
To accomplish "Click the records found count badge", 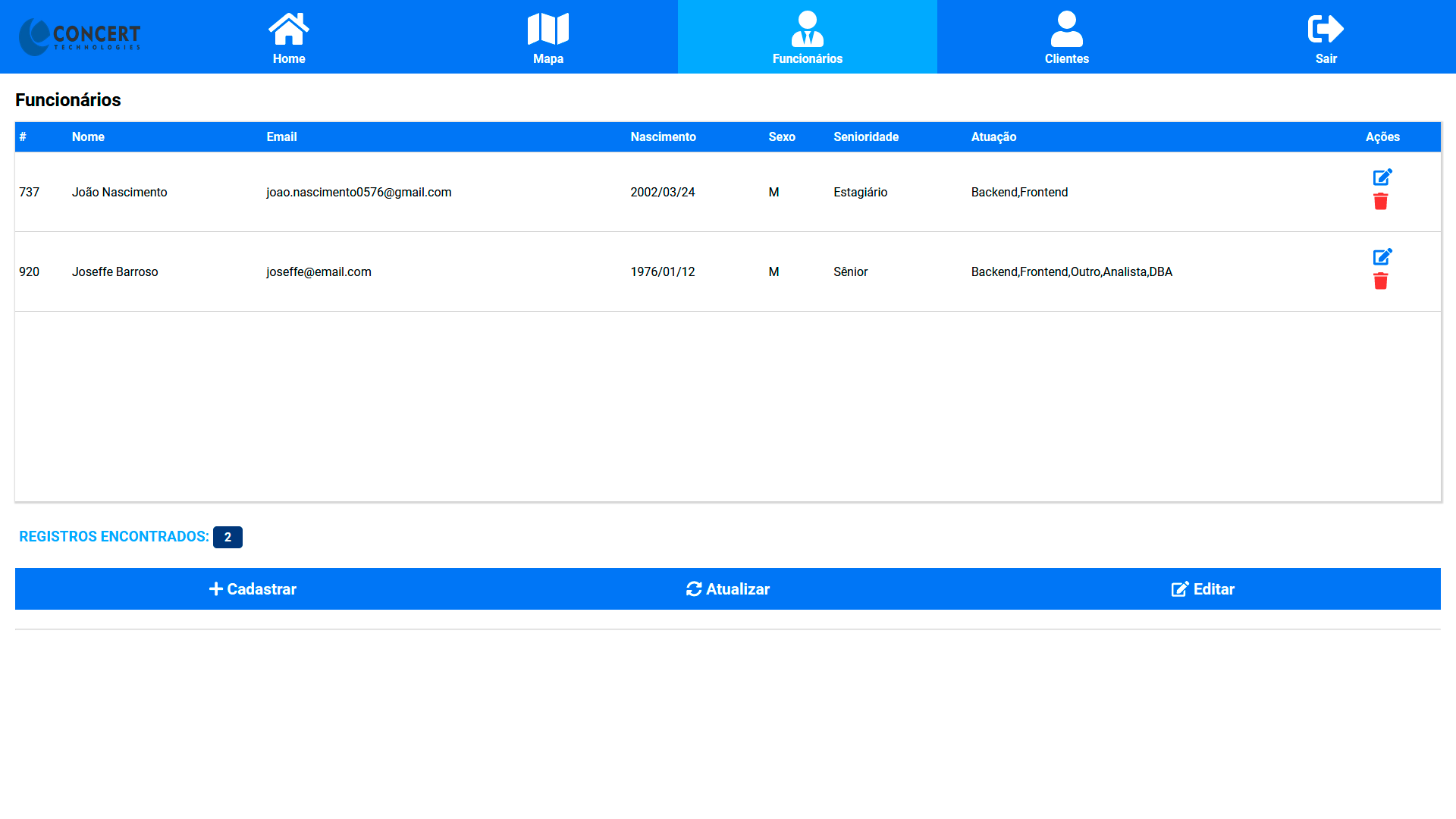I will (227, 538).
